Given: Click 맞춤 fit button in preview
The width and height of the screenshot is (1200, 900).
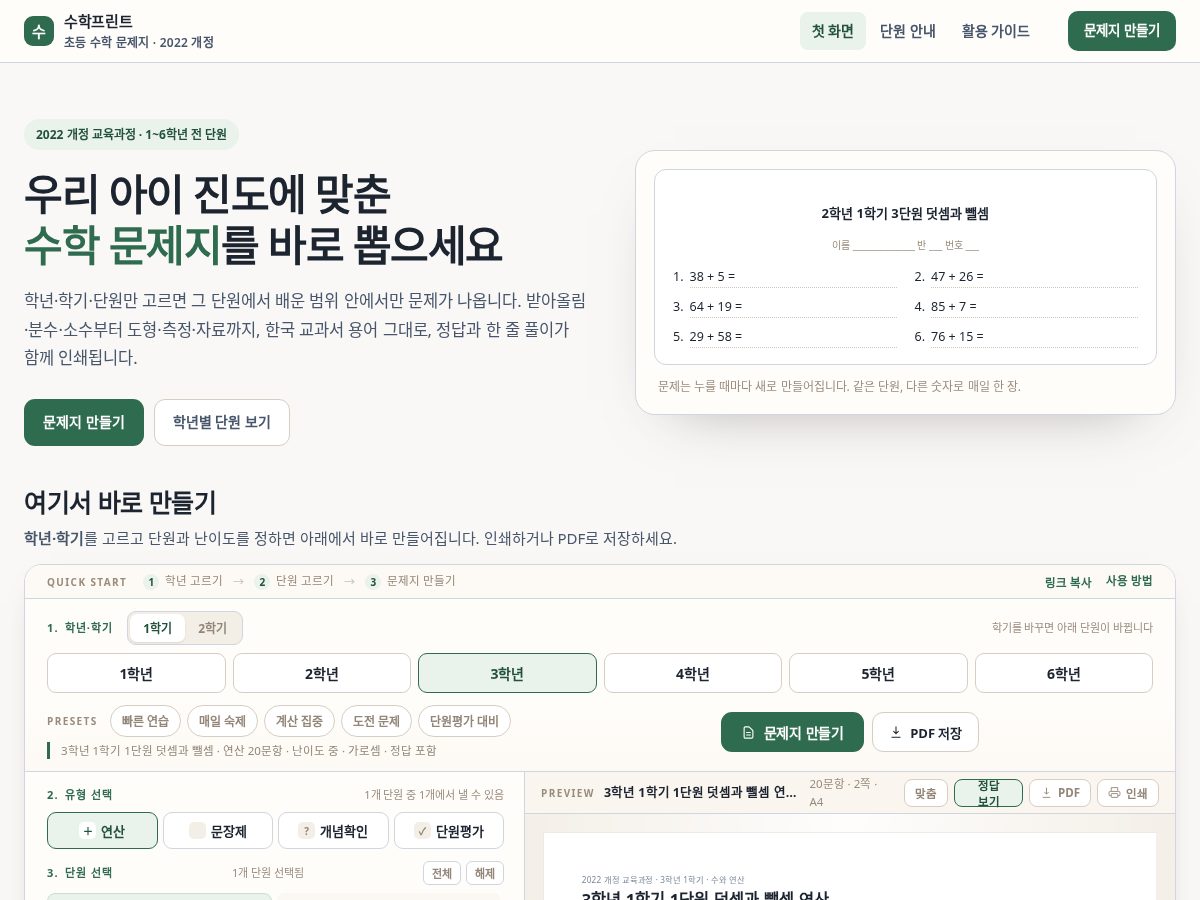Looking at the screenshot, I should point(926,793).
